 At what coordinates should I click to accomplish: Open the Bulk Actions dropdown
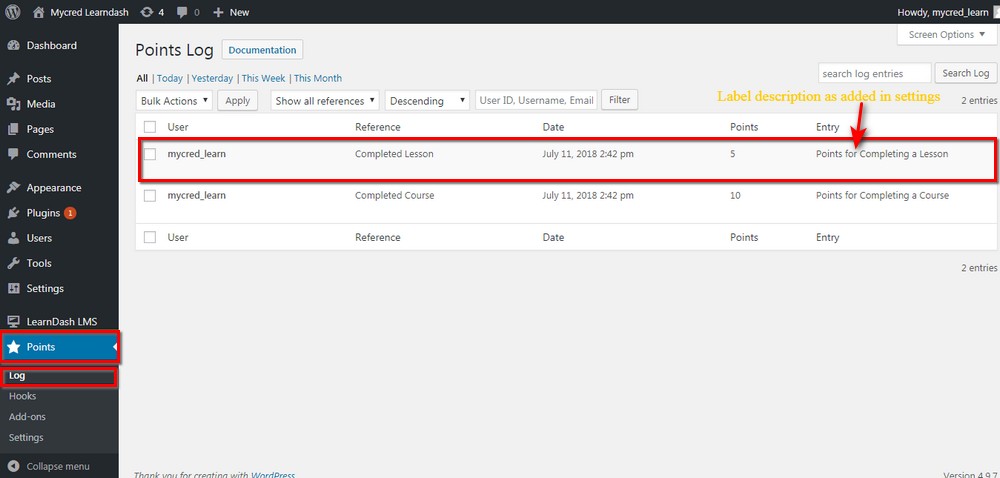click(174, 101)
